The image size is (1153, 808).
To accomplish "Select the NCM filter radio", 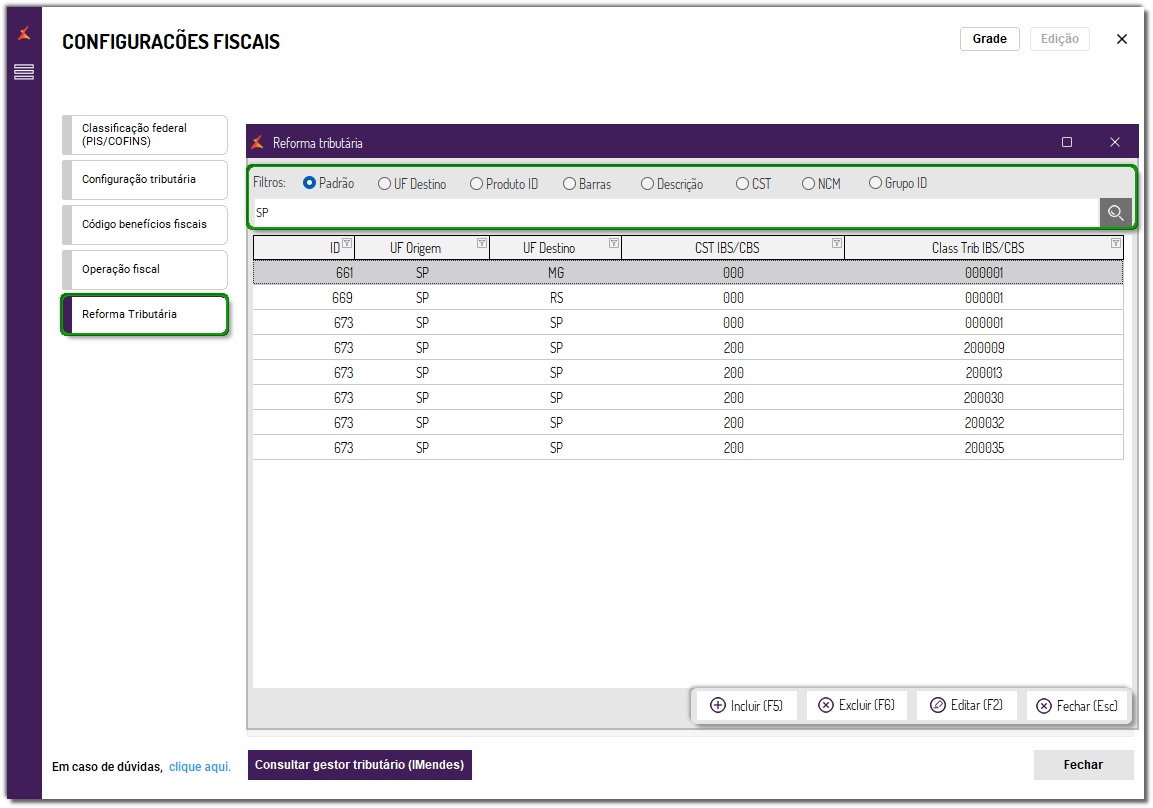I will (808, 184).
